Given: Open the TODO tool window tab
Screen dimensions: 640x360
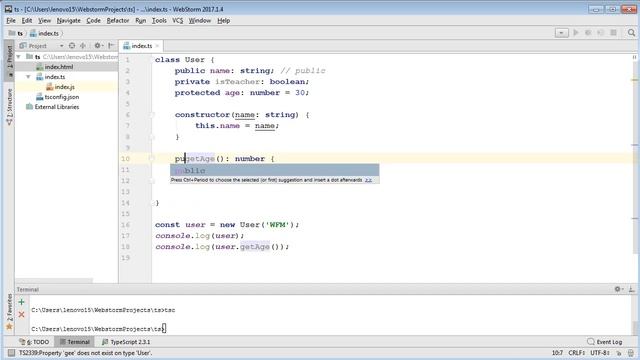Looking at the screenshot, I should coord(34,342).
